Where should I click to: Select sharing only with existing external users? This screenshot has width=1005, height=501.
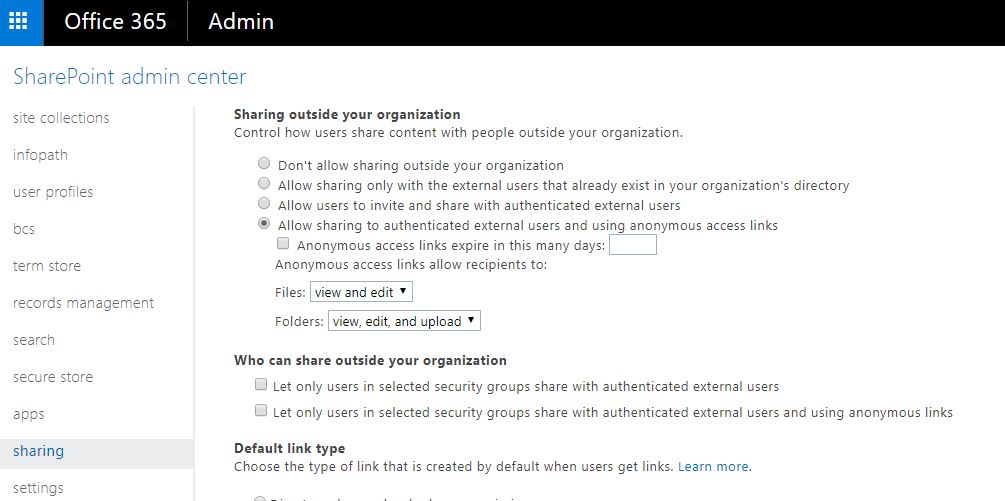pyautogui.click(x=264, y=184)
